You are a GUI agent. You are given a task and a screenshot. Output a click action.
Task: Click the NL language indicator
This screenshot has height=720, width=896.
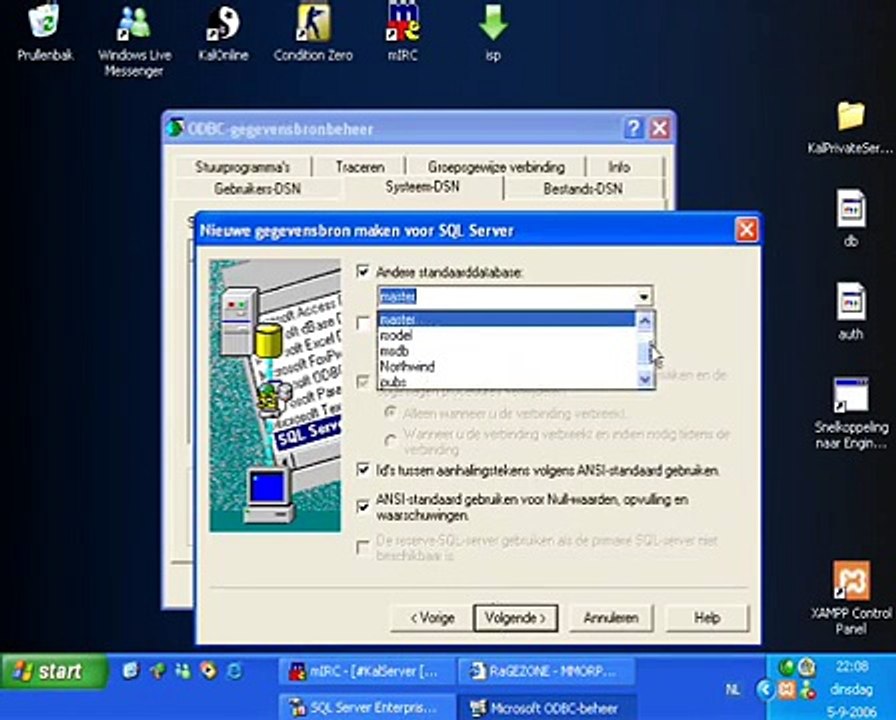pyautogui.click(x=733, y=690)
